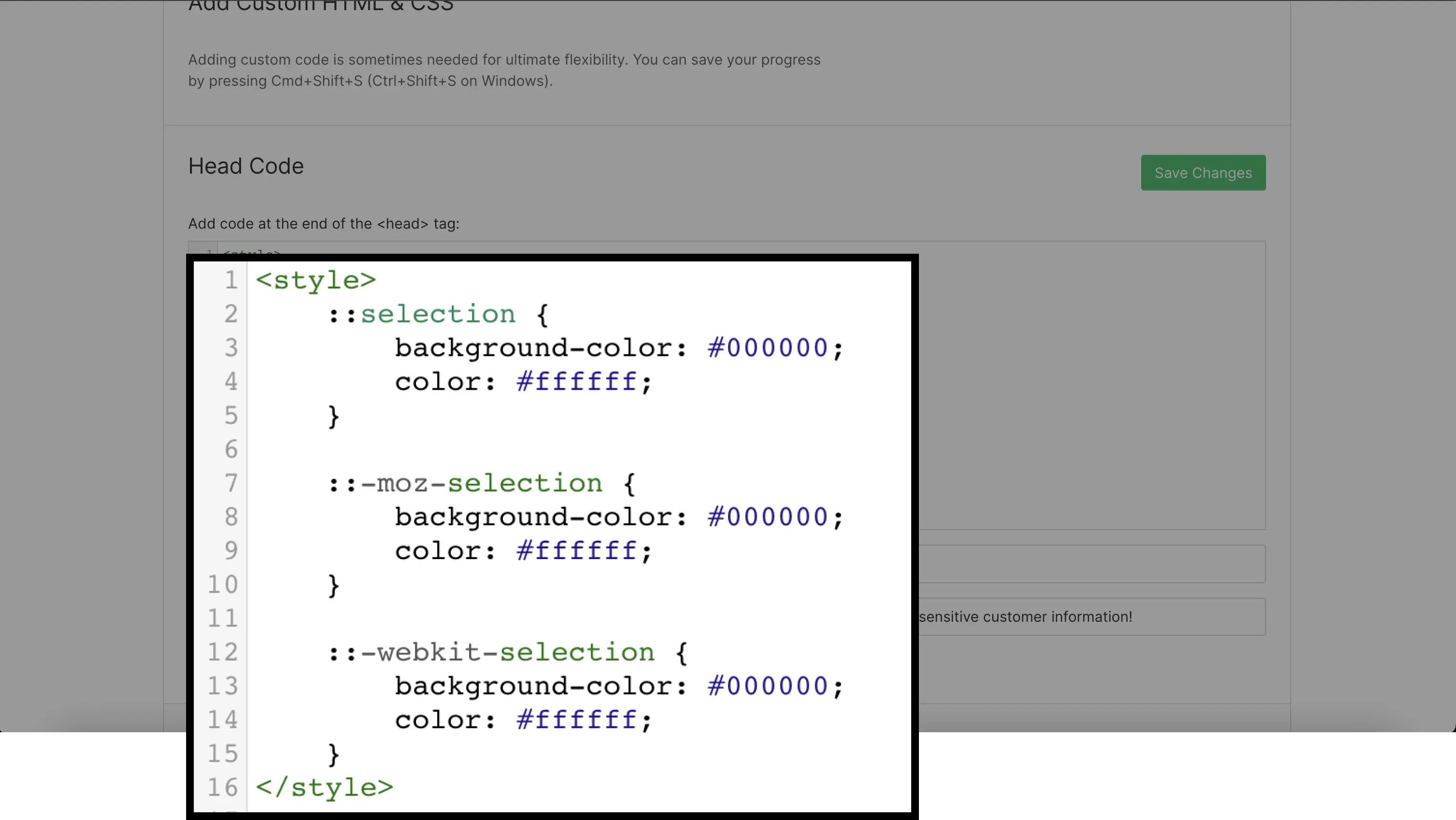Click the opening <style> tag on line 1
Image resolution: width=1456 pixels, height=820 pixels.
tap(315, 281)
